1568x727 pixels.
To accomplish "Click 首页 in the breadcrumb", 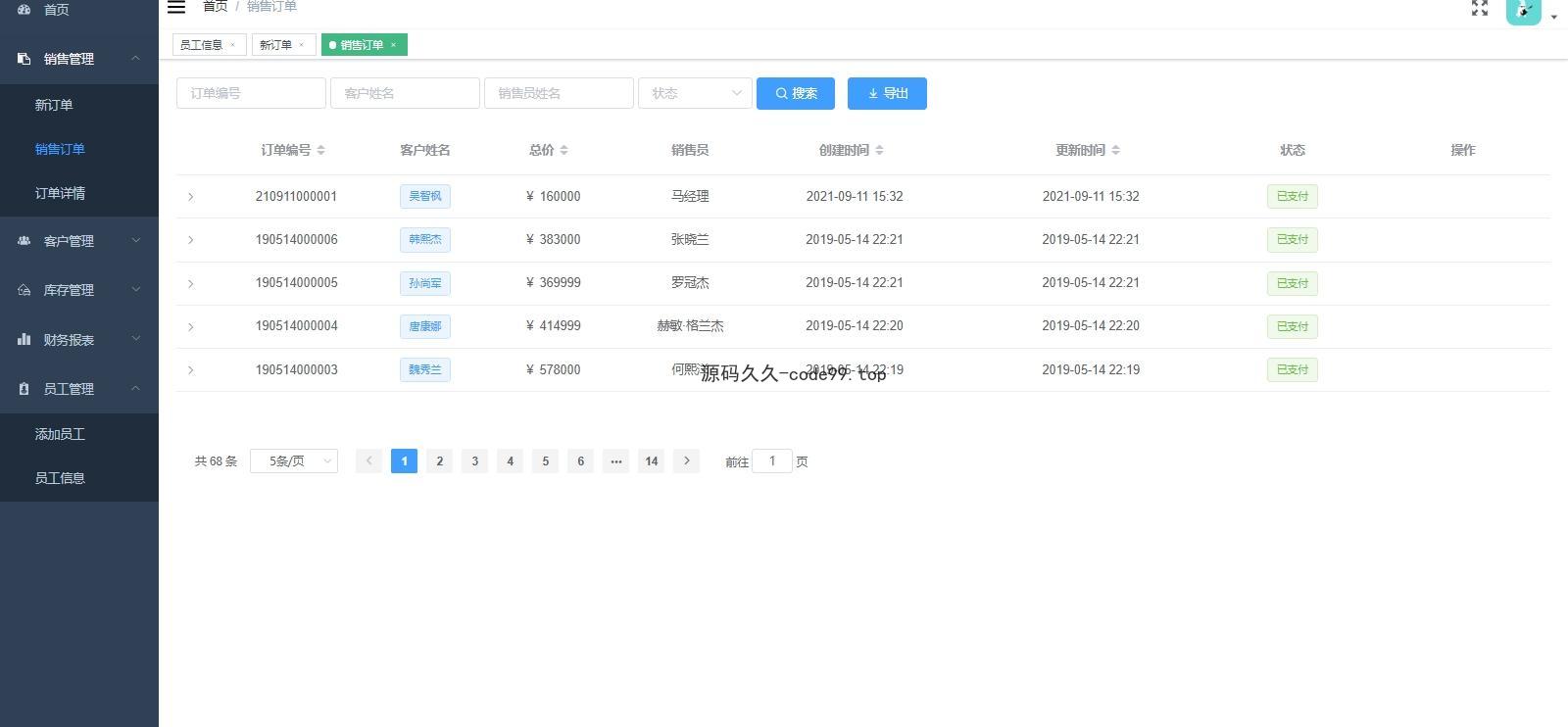I will point(215,7).
